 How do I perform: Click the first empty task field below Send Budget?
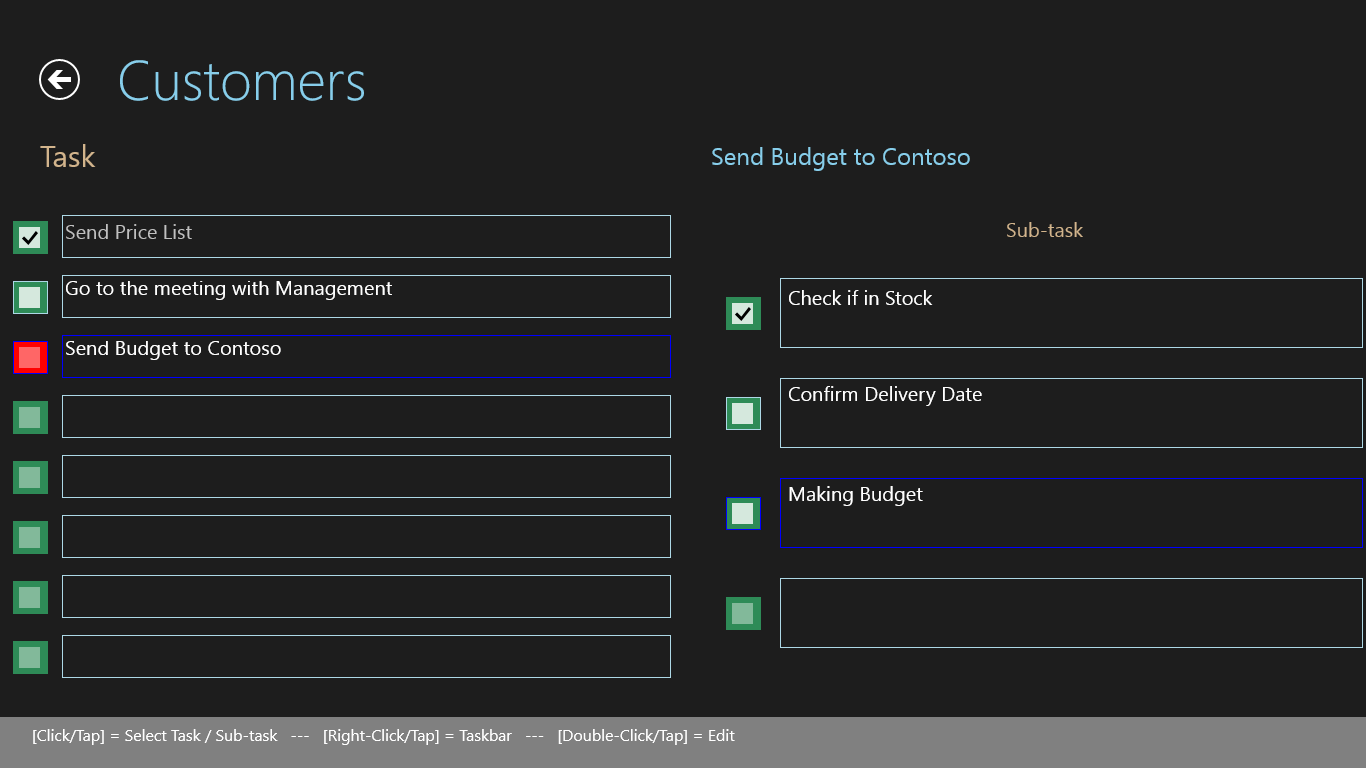click(x=366, y=417)
